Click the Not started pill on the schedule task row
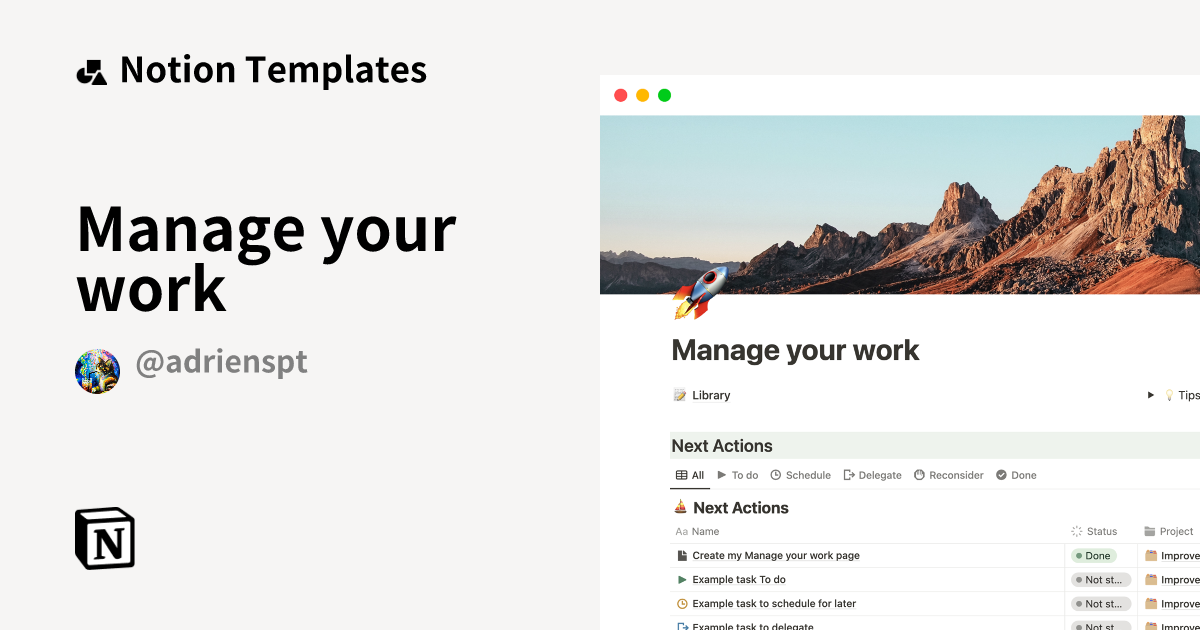 (x=1100, y=603)
